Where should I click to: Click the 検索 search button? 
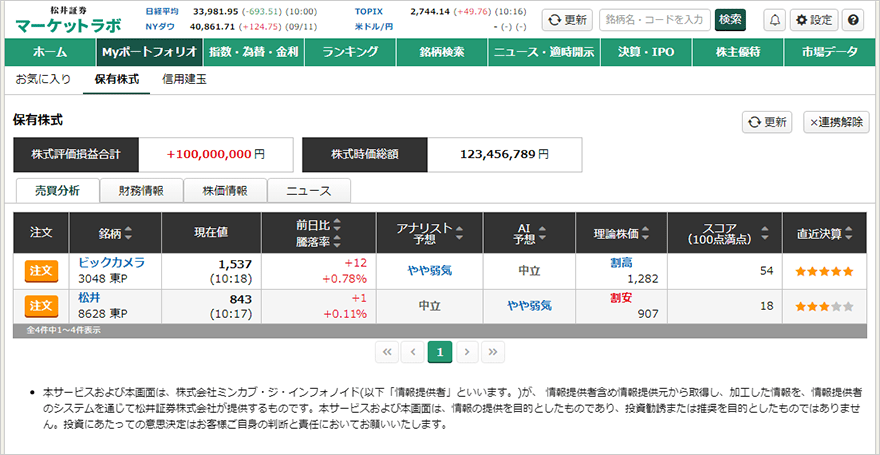point(730,20)
